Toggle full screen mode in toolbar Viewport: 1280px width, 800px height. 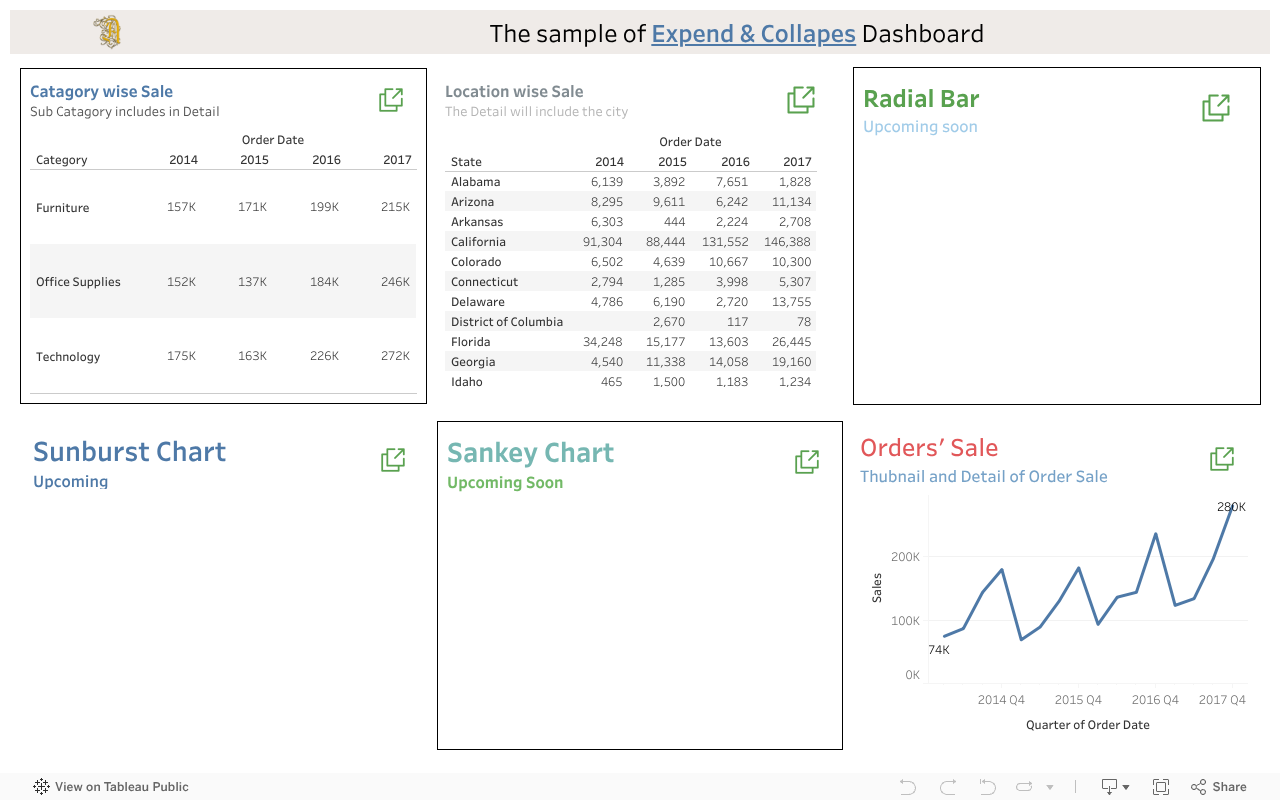(1161, 787)
